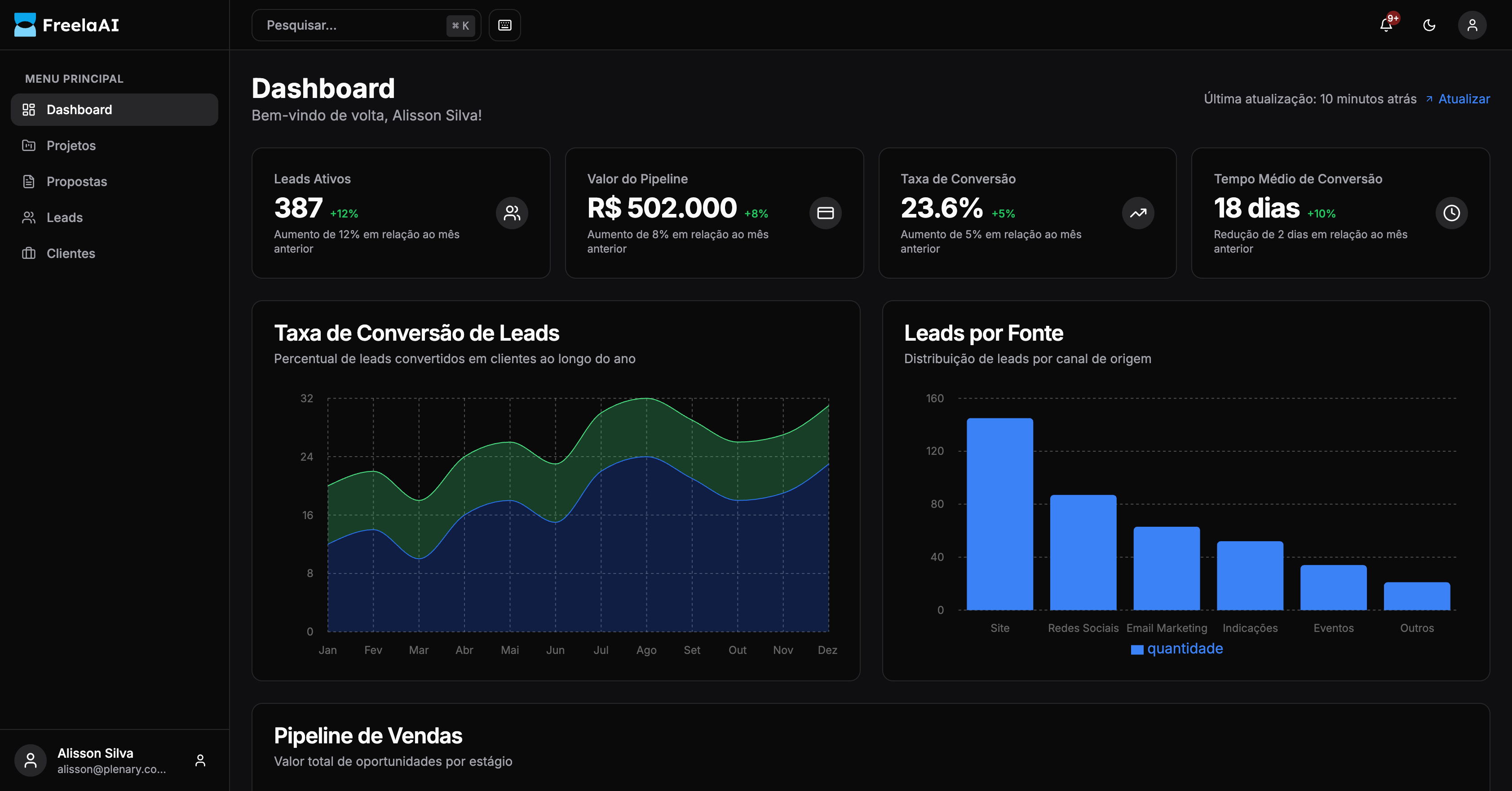The image size is (1512, 791).
Task: Open the notifications bell with 9+ badge
Action: pyautogui.click(x=1386, y=25)
